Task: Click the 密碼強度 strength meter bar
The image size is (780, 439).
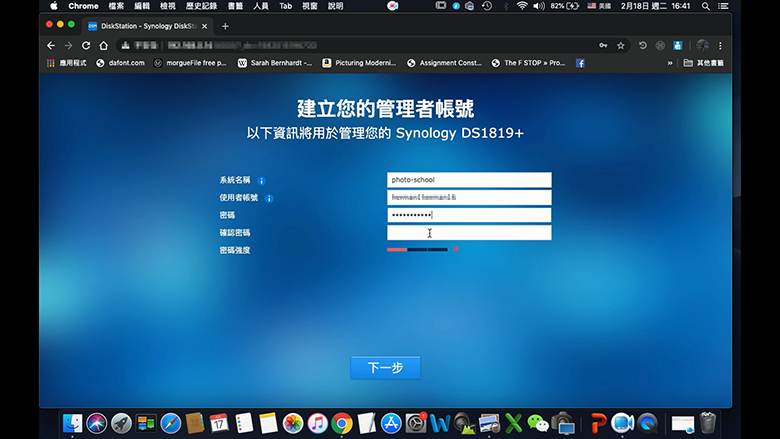Action: tap(417, 250)
